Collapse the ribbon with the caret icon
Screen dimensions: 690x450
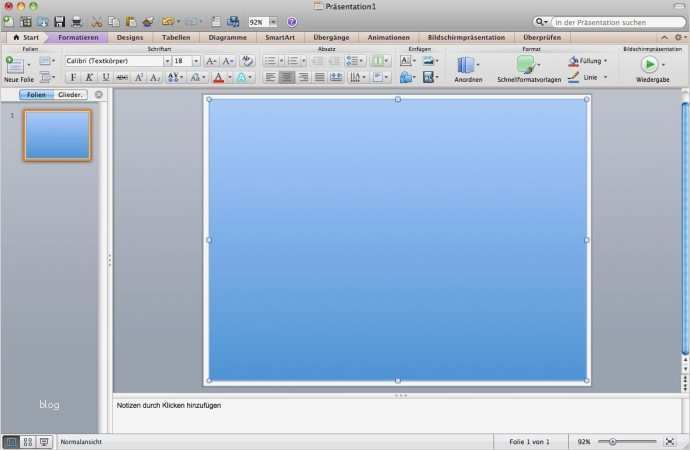[x=664, y=37]
